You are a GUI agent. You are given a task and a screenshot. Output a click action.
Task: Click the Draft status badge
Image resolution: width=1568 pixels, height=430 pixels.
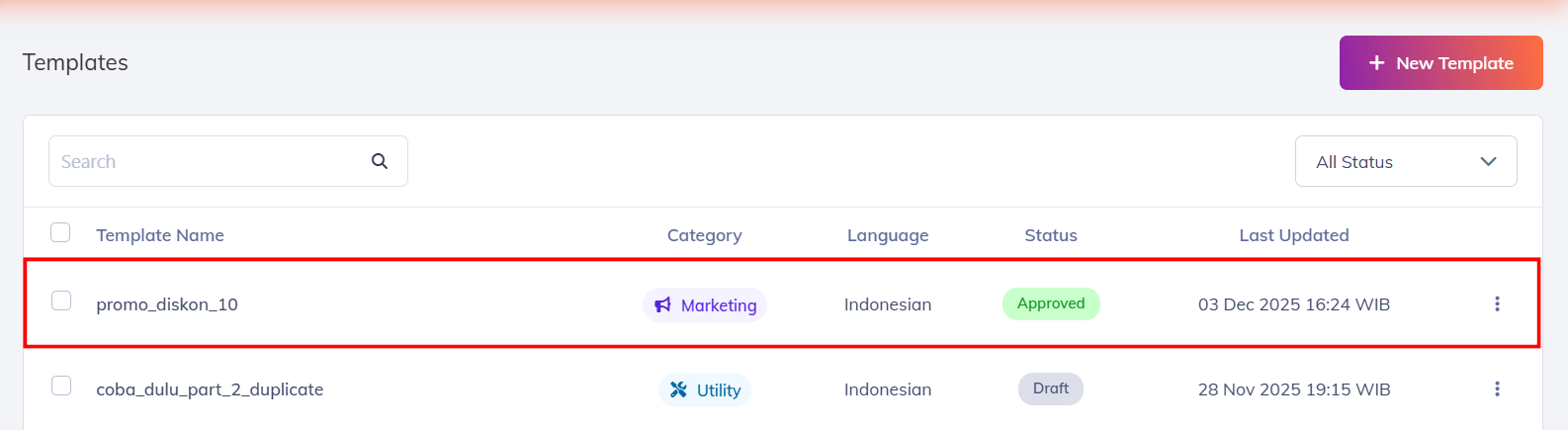[x=1050, y=388]
